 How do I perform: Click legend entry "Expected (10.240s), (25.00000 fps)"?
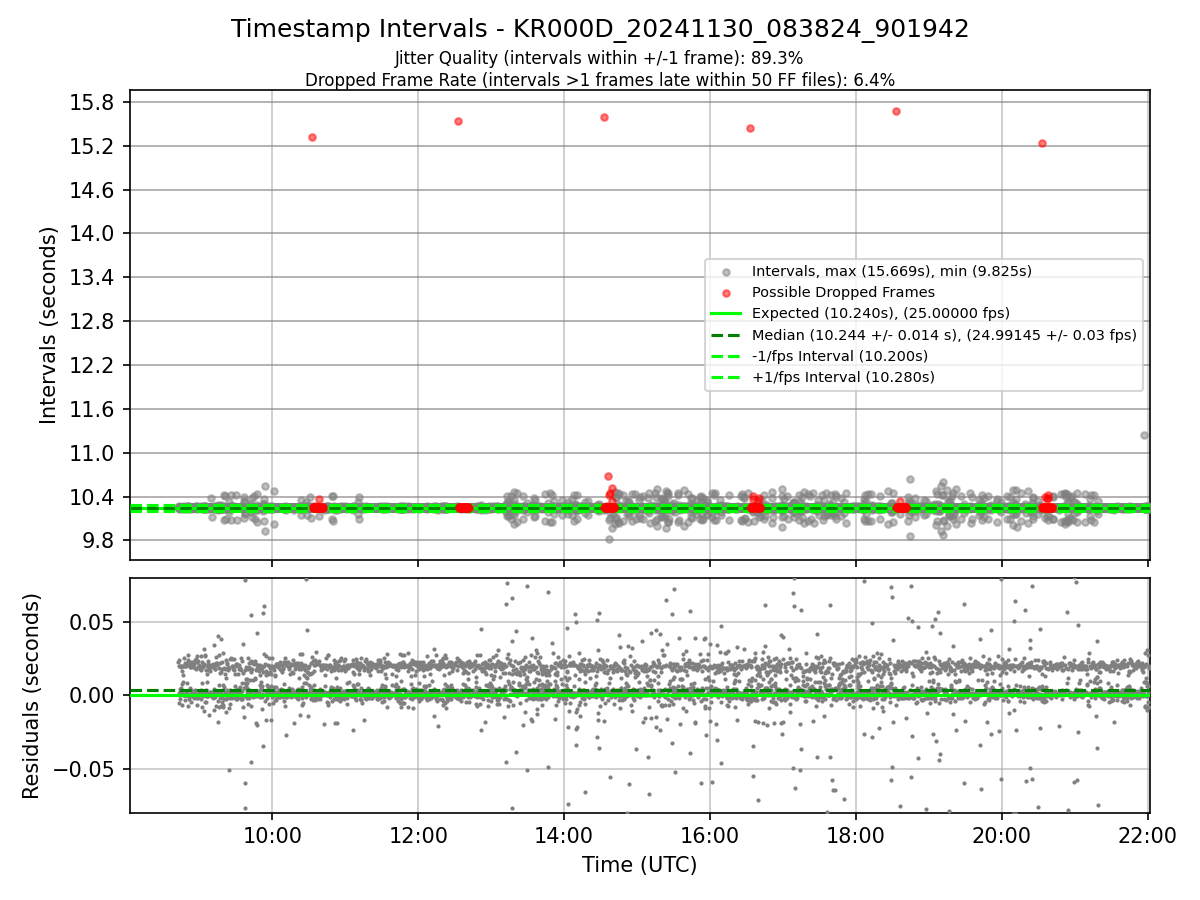click(x=881, y=313)
